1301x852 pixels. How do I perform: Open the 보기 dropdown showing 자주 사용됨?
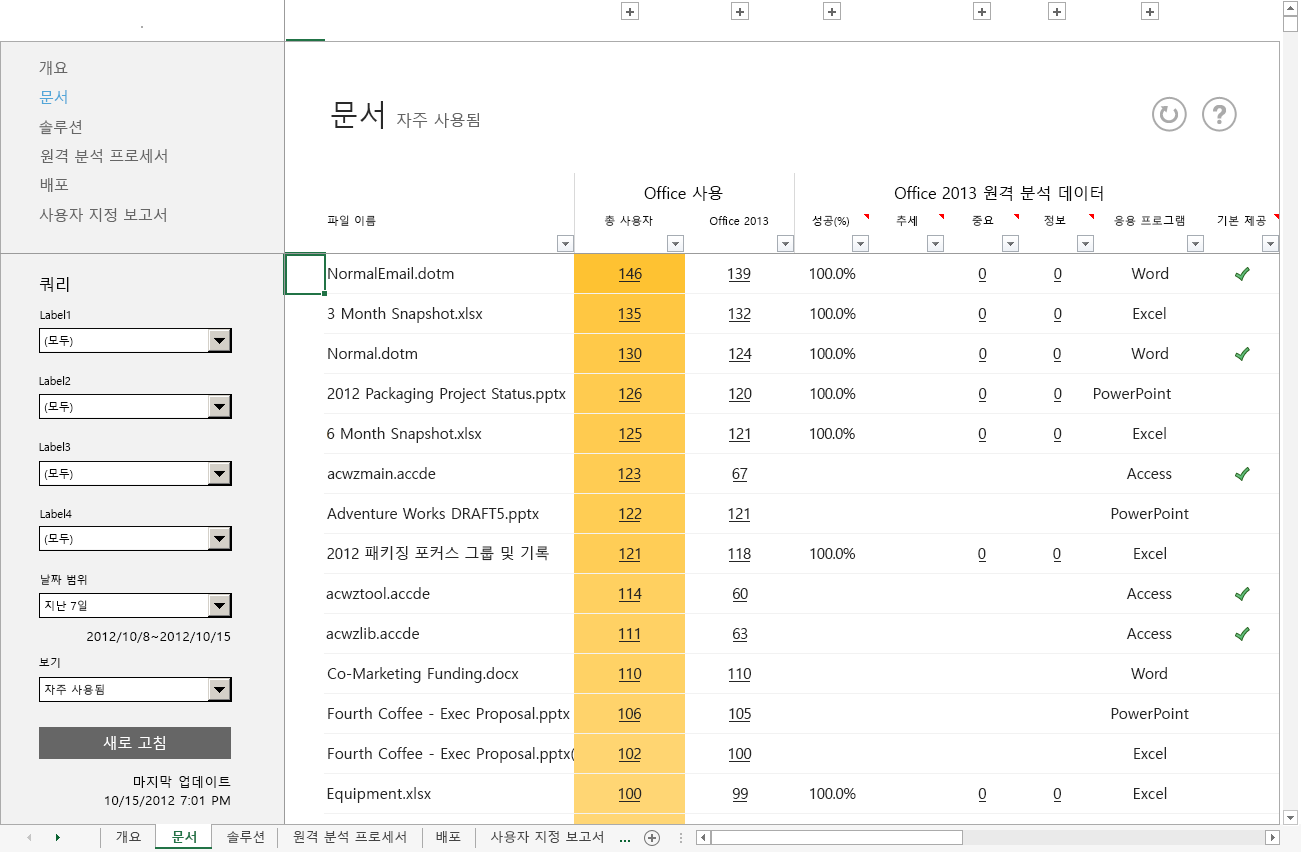(x=220, y=690)
